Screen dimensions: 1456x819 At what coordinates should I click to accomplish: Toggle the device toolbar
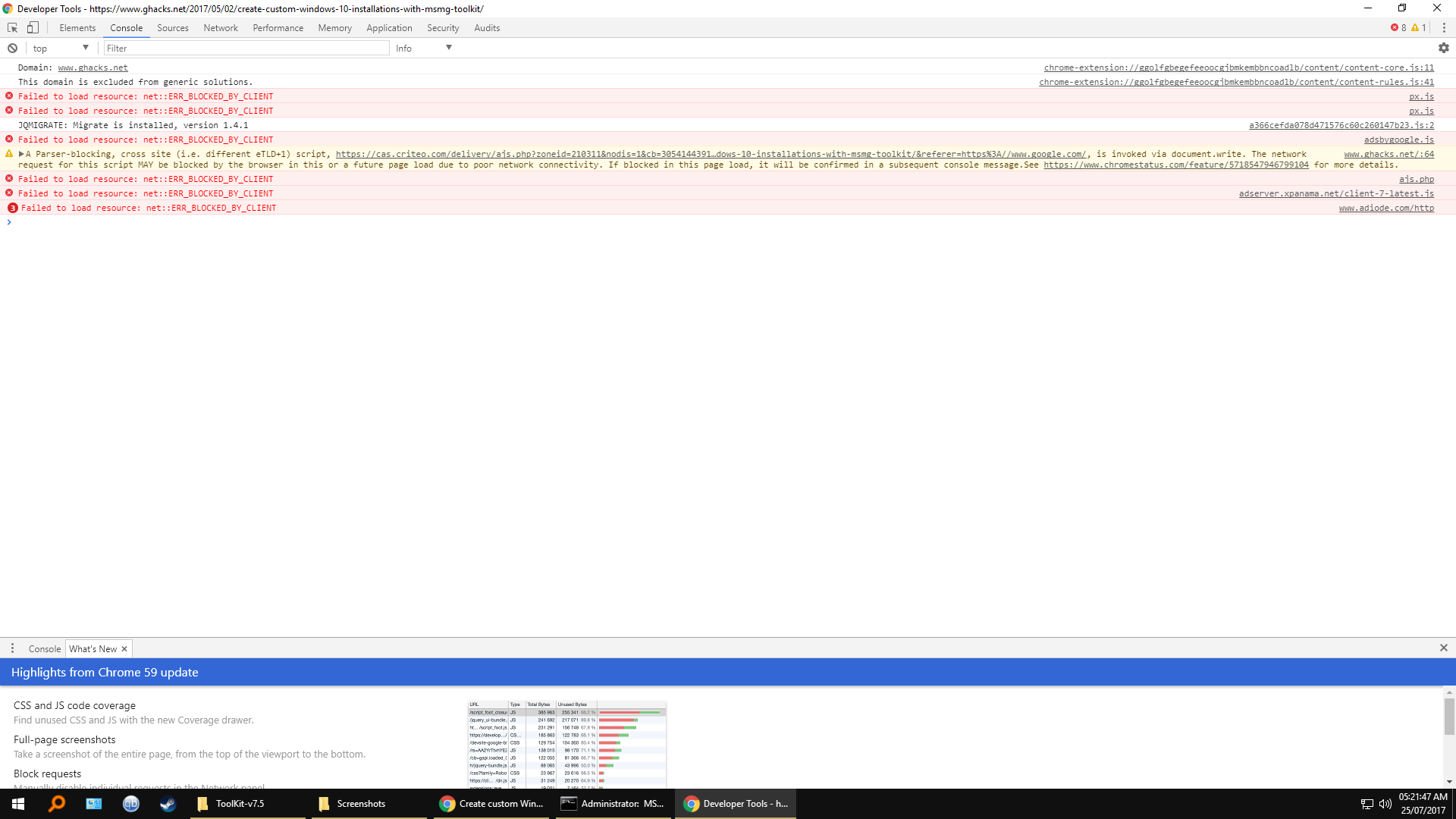(x=33, y=27)
